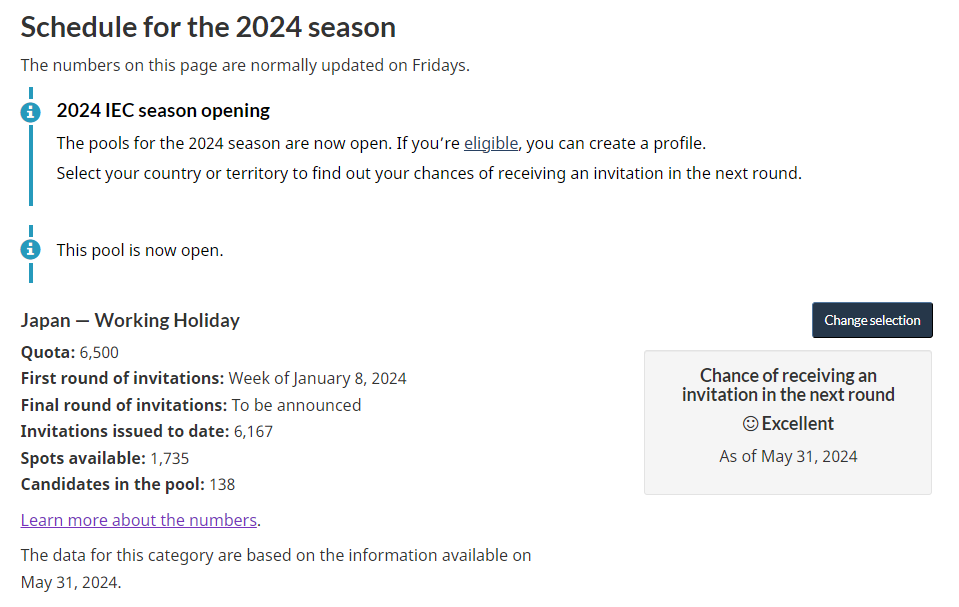The width and height of the screenshot is (959, 607).
Task: Click the smiley face icon next to Excellent
Action: point(750,423)
